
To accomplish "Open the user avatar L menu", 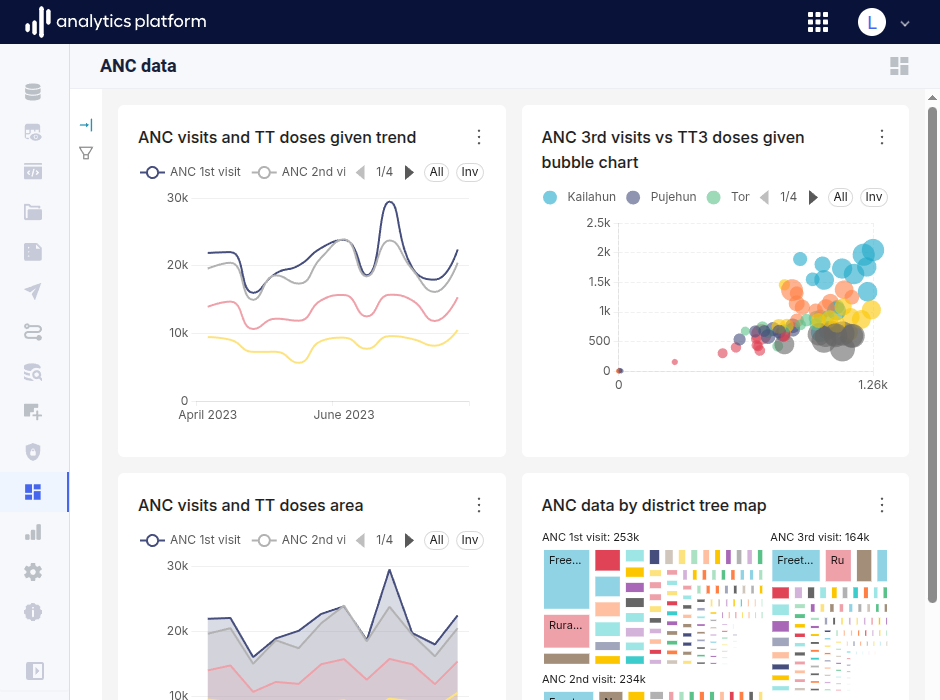I will tap(872, 22).
